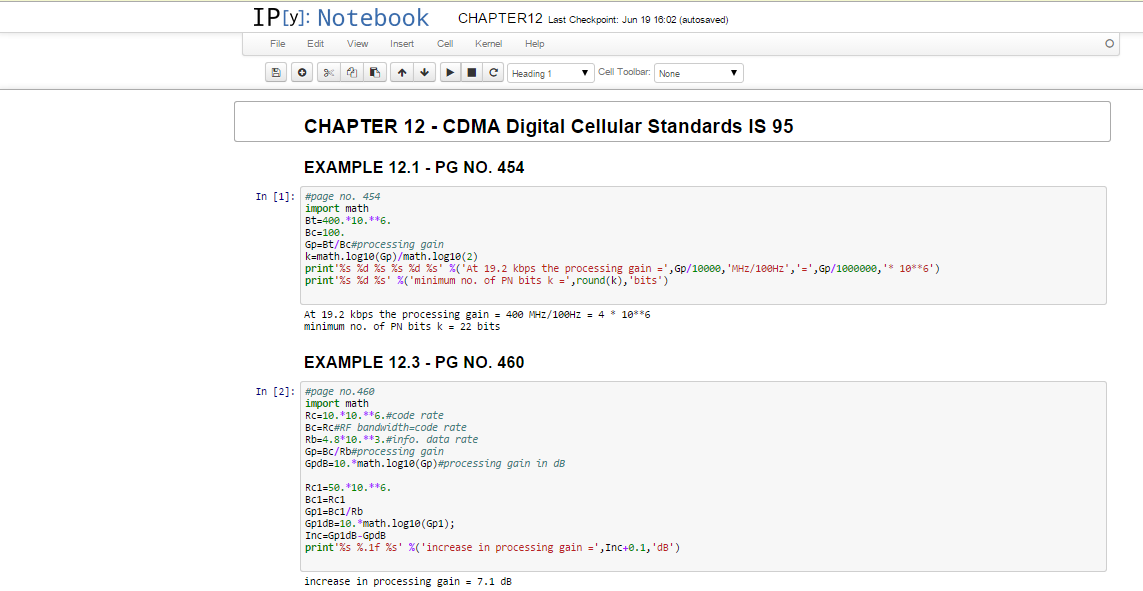Restart the kernel using circular arrow icon
1143x591 pixels.
coord(494,73)
